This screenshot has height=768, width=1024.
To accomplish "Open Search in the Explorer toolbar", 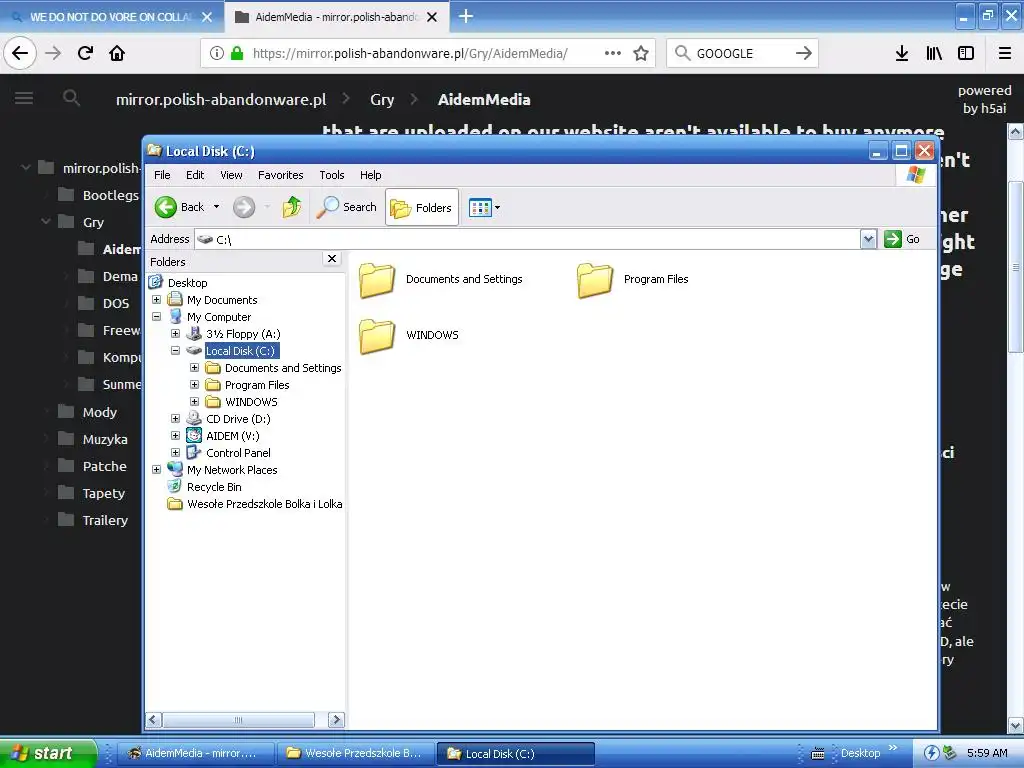I will pyautogui.click(x=347, y=207).
